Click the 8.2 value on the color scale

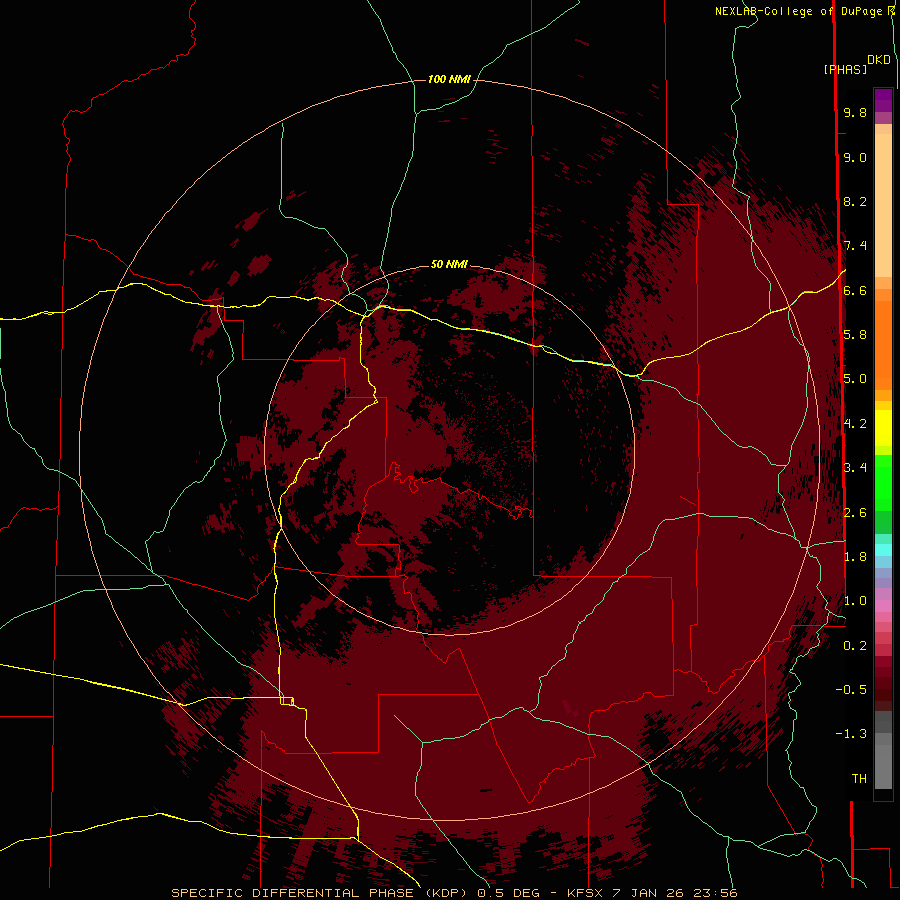(x=855, y=201)
